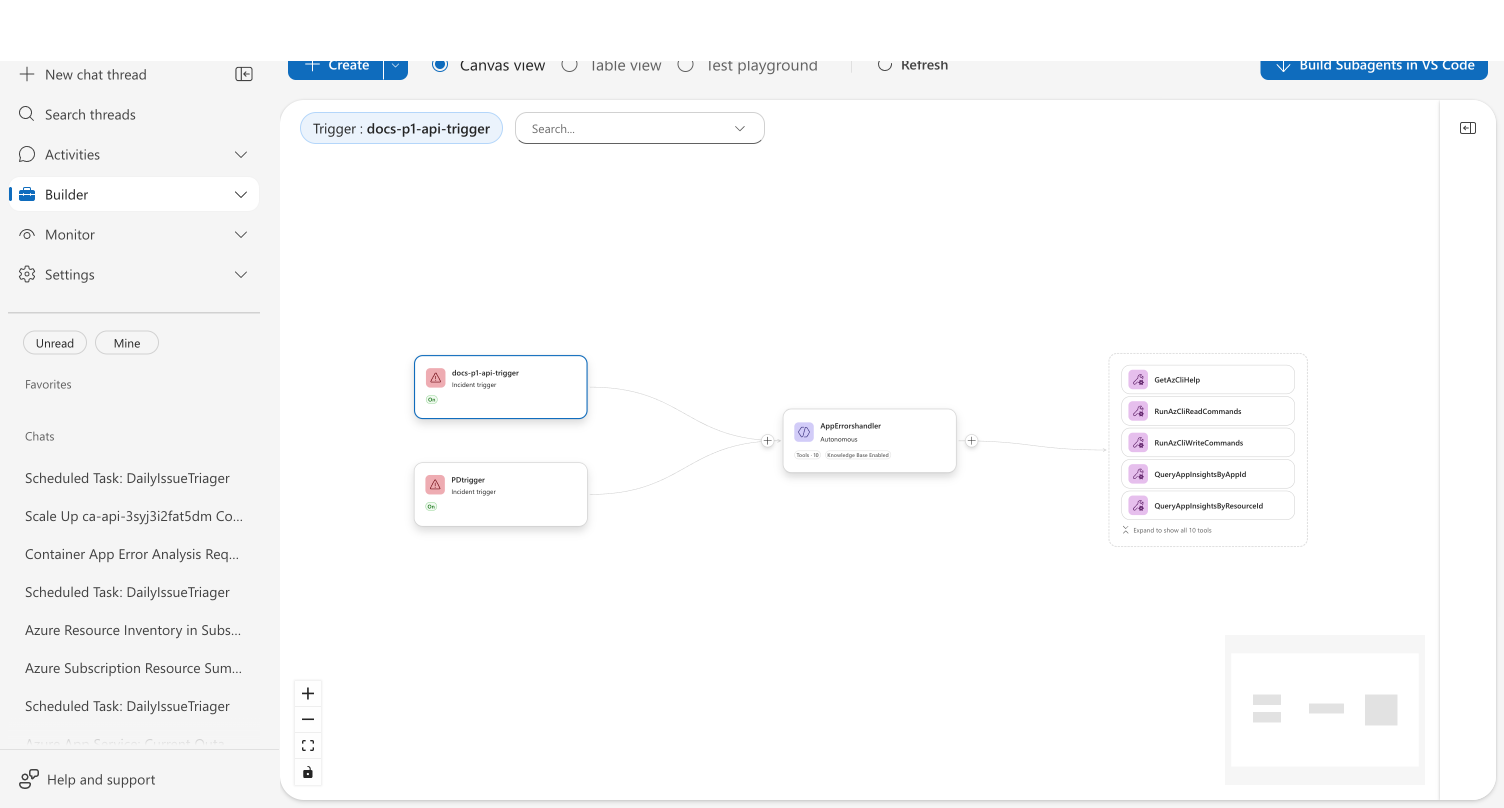The image size is (1504, 808).
Task: Open chat "Azure Subscription Resource Sum..."
Action: click(133, 668)
